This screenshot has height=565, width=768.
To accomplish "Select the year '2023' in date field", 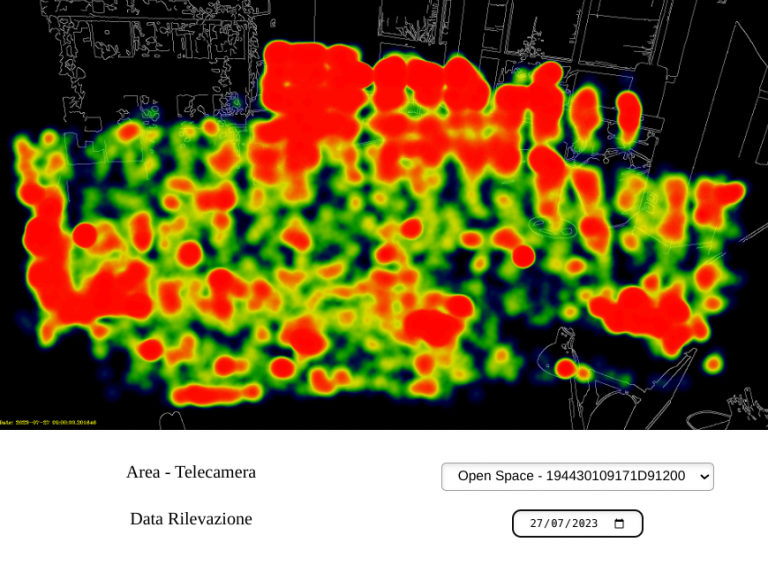I will [x=583, y=524].
